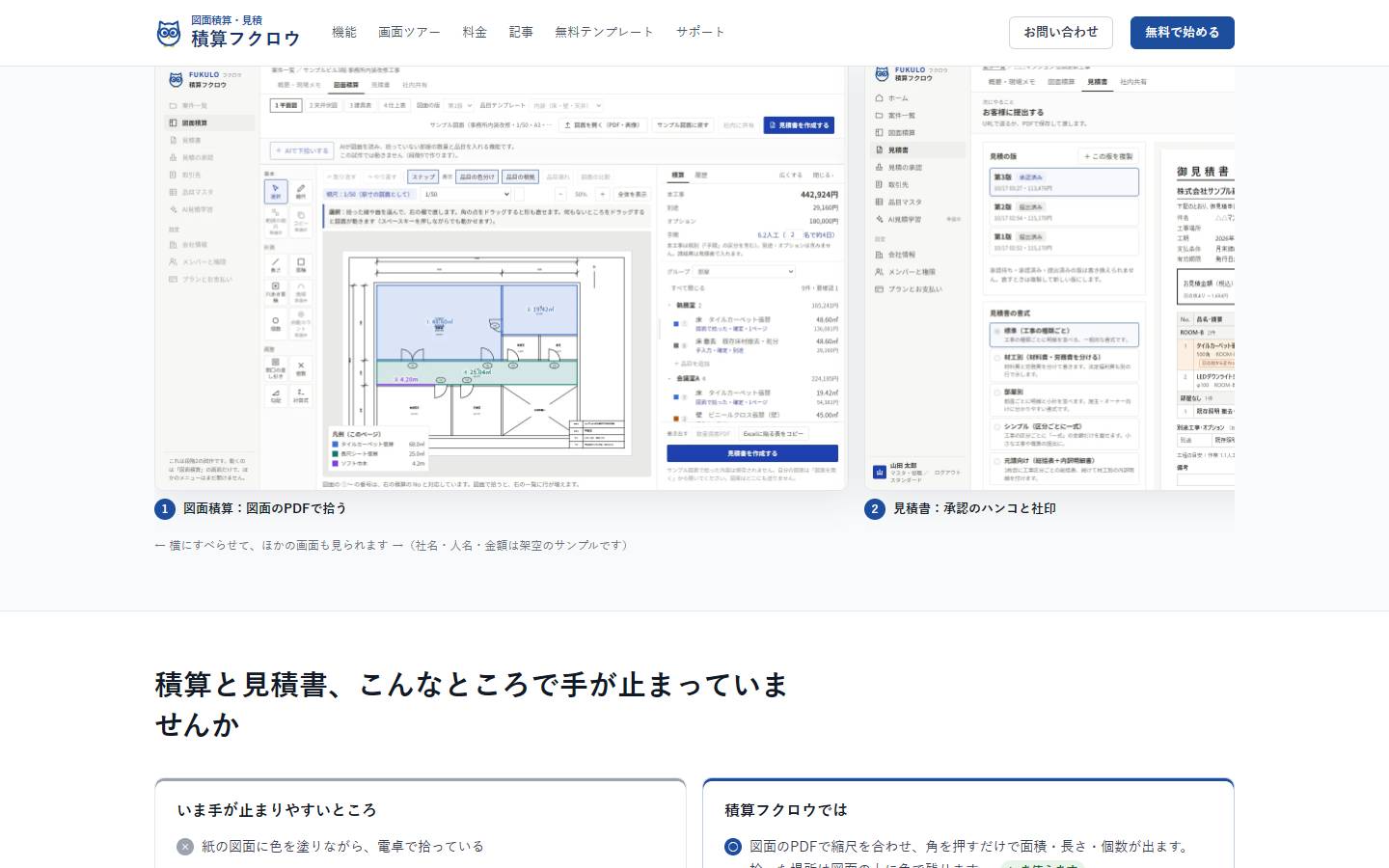Open the 1/50 scale dropdown

coord(467,194)
